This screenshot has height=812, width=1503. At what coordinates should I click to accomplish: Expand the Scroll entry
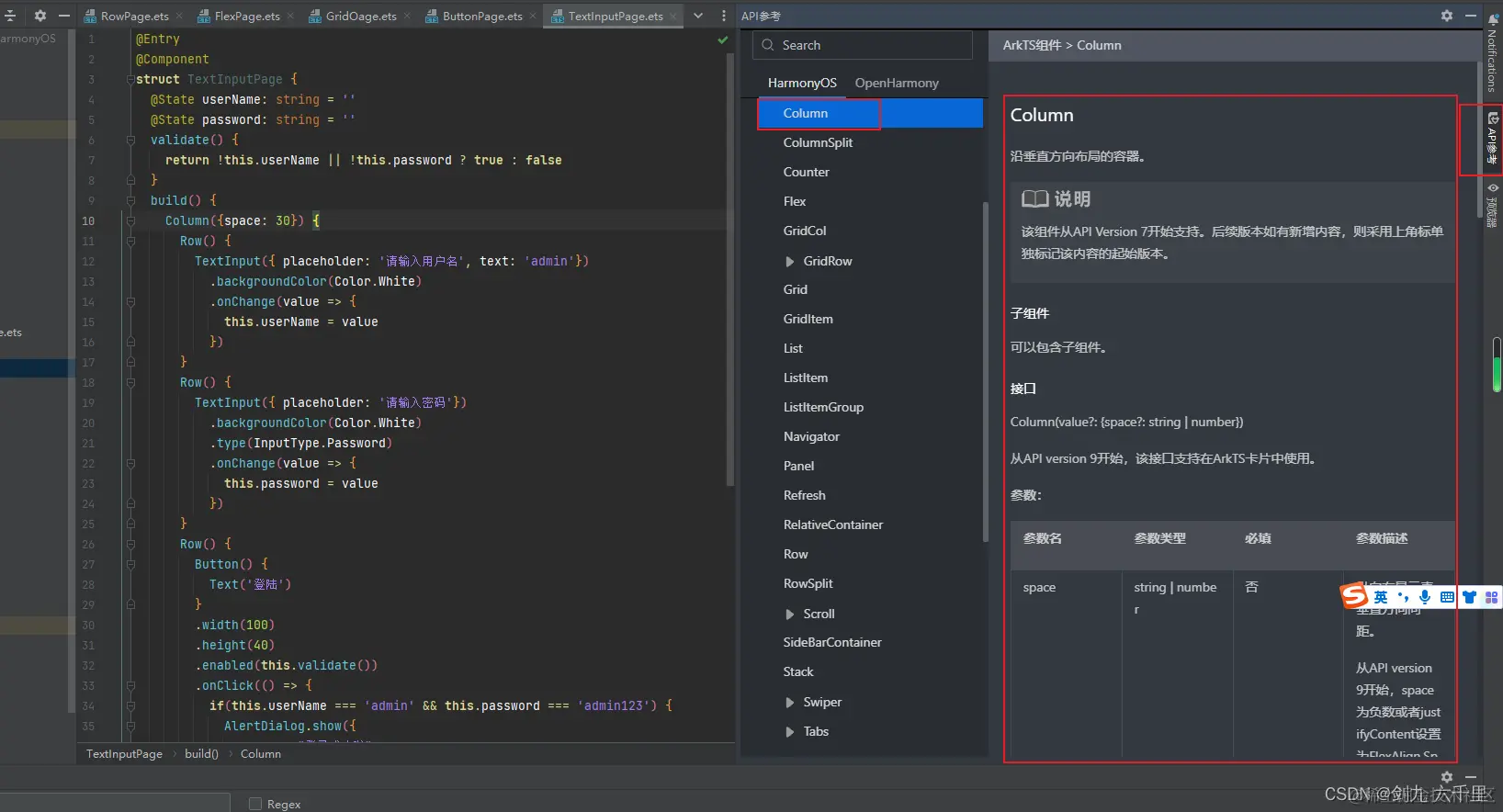tap(790, 615)
